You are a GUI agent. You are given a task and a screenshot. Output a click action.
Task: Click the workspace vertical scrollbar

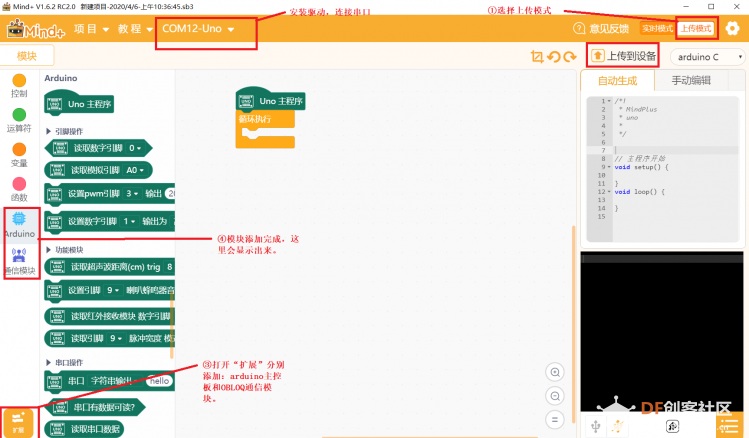[573, 325]
